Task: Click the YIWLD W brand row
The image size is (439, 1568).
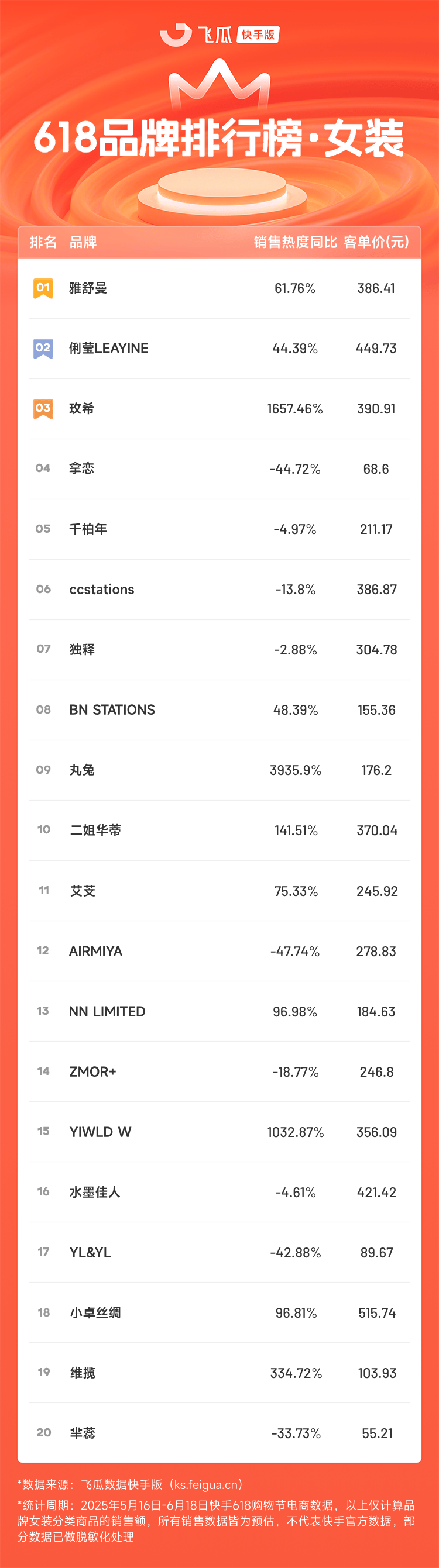Action: tap(219, 1132)
